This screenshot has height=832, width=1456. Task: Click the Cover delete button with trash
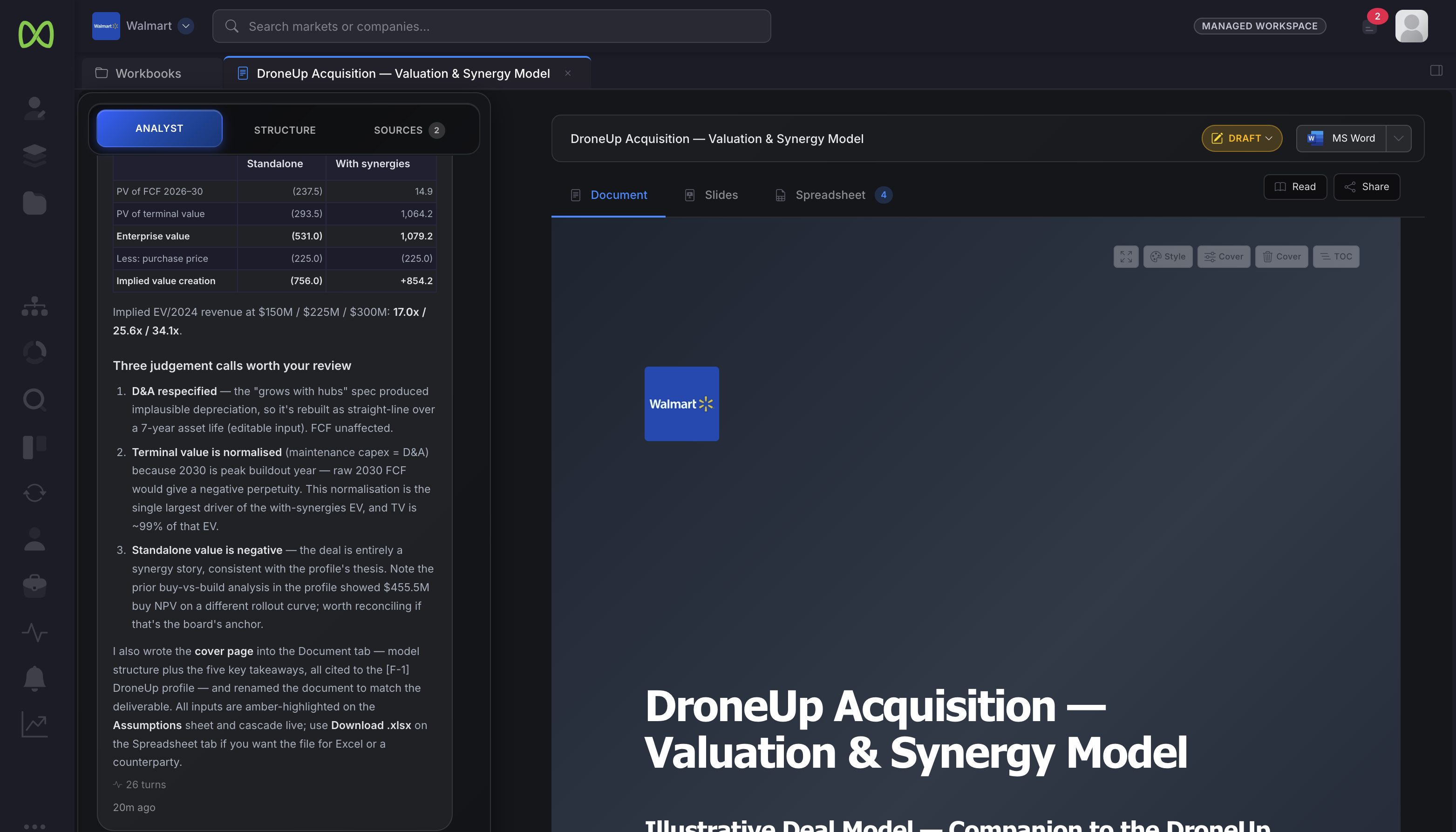pyautogui.click(x=1281, y=257)
